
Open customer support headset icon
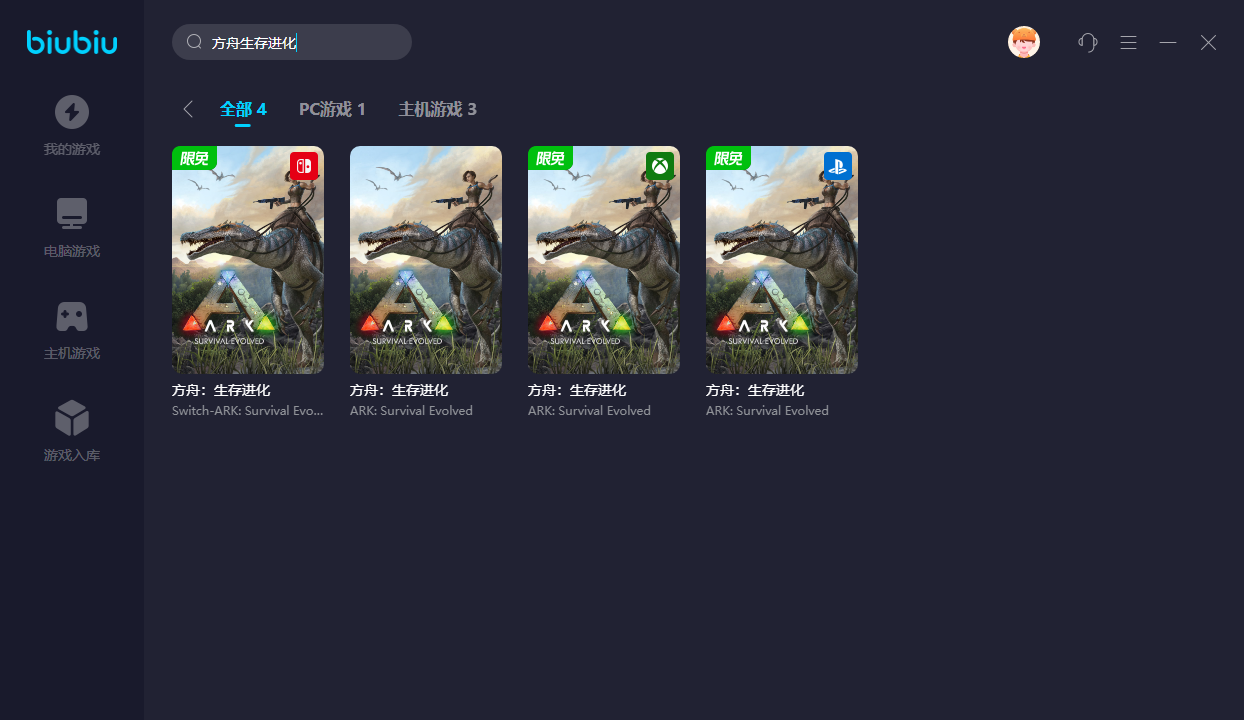pos(1088,42)
